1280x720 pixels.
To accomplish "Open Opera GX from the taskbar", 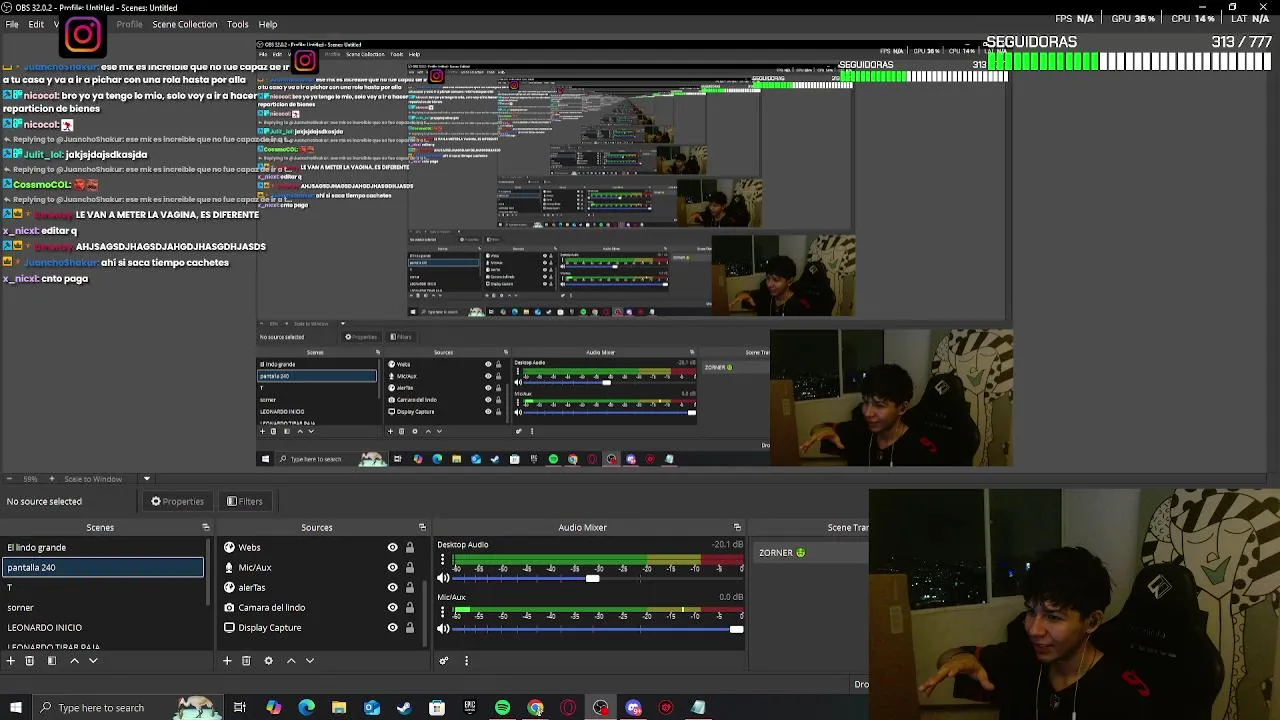I will [x=568, y=708].
